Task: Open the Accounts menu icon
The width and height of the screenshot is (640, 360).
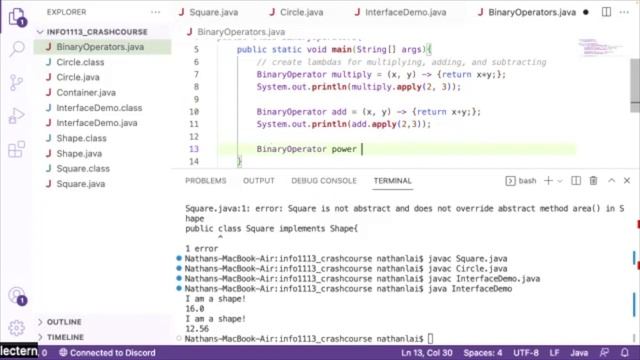Action: tap(17, 296)
